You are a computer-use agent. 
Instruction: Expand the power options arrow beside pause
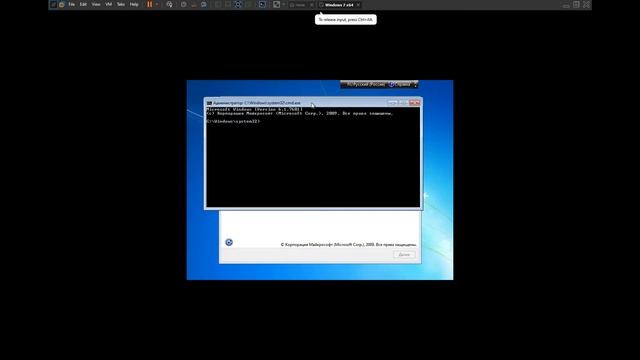(157, 4)
